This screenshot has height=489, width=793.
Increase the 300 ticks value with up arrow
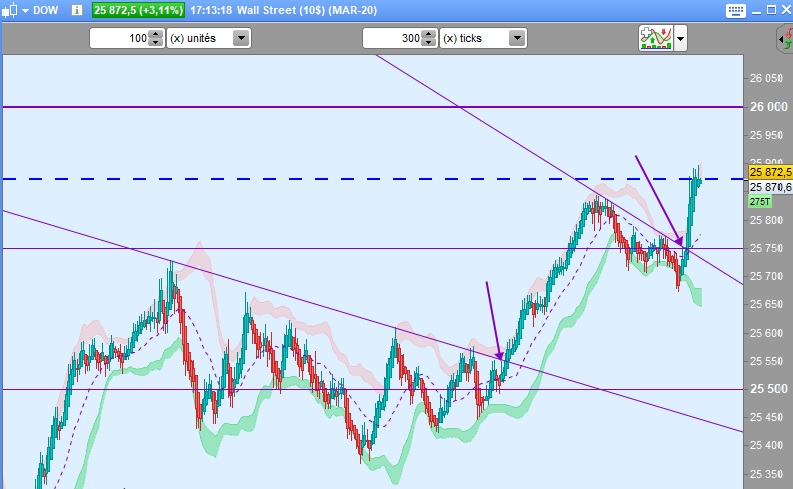[x=428, y=34]
